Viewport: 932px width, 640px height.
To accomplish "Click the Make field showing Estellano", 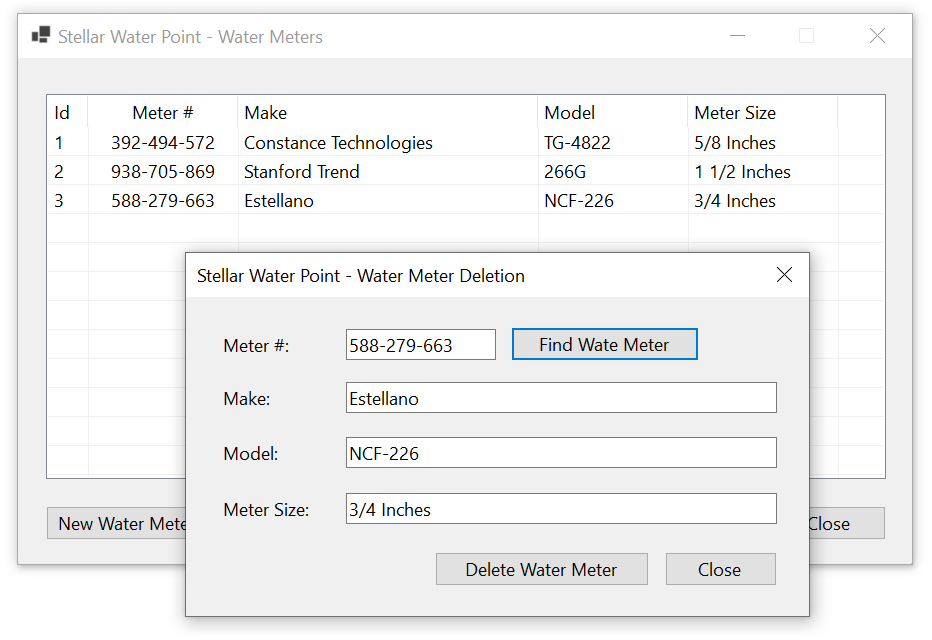I will click(x=561, y=398).
